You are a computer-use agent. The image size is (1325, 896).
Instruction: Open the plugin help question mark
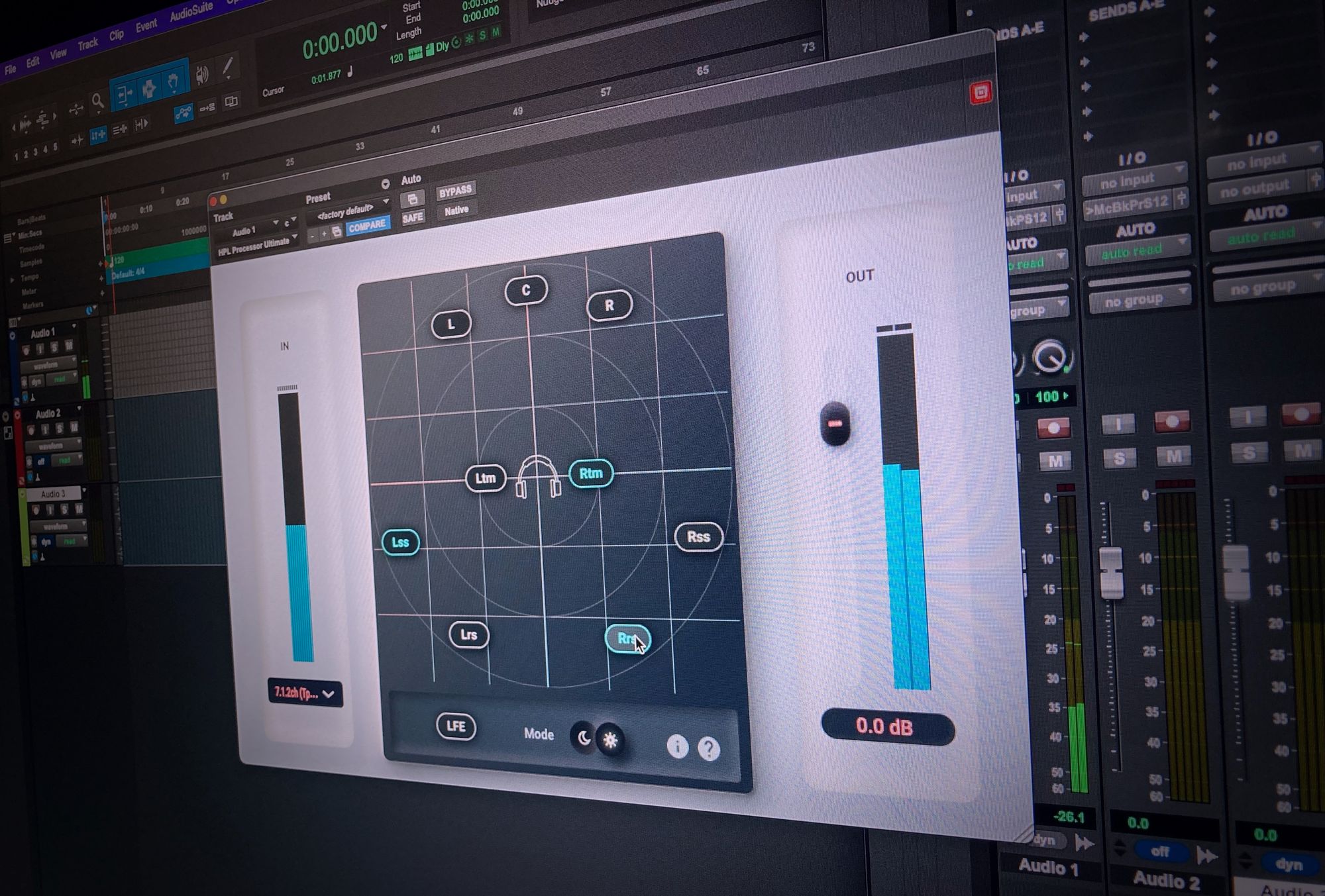click(708, 749)
